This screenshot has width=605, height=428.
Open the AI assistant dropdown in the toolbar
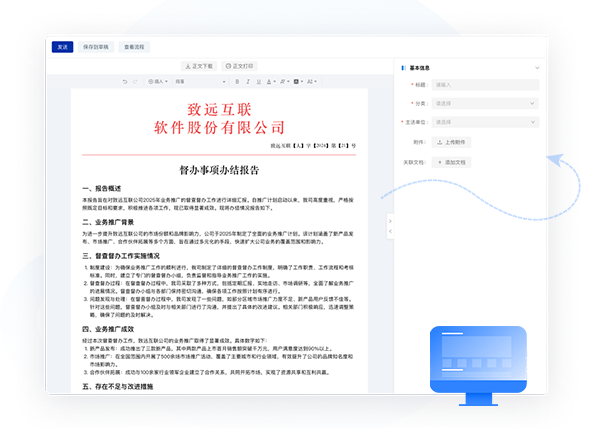coord(312,81)
